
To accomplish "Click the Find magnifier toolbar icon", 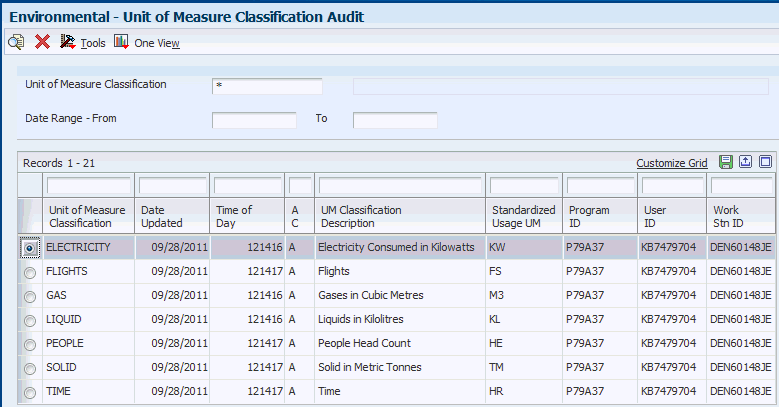I will click(16, 42).
